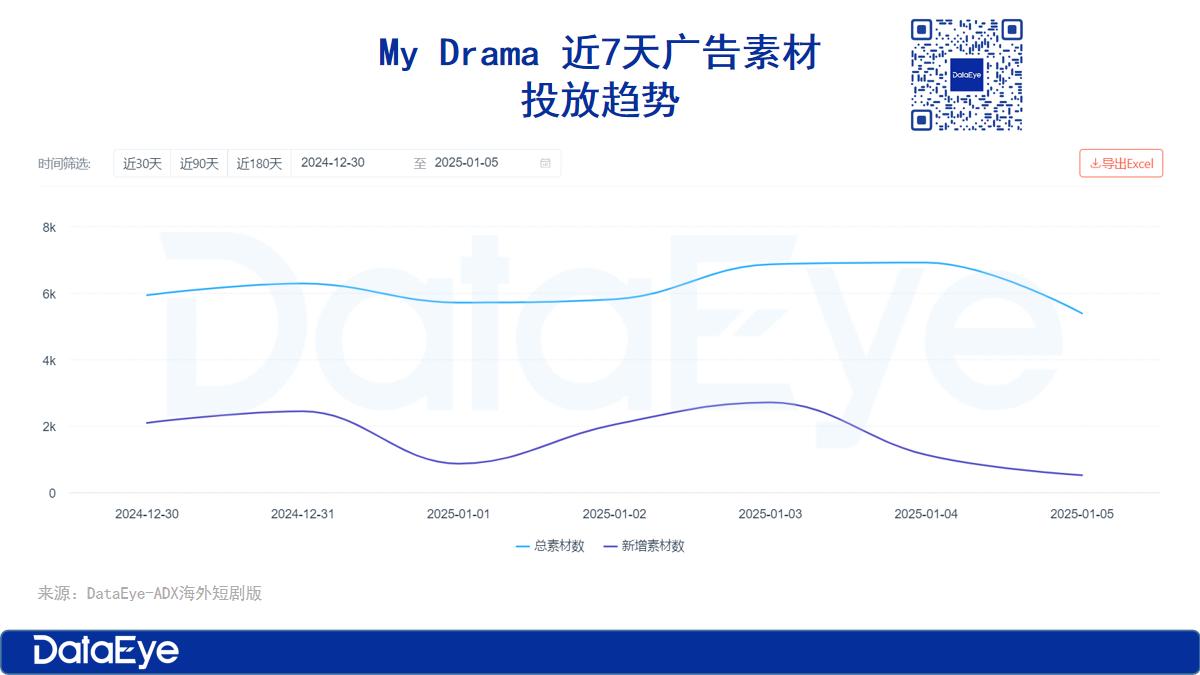Screen dimensions: 1200x675
Task: Click the 2025-01-03 label on the x-axis
Action: 772,512
